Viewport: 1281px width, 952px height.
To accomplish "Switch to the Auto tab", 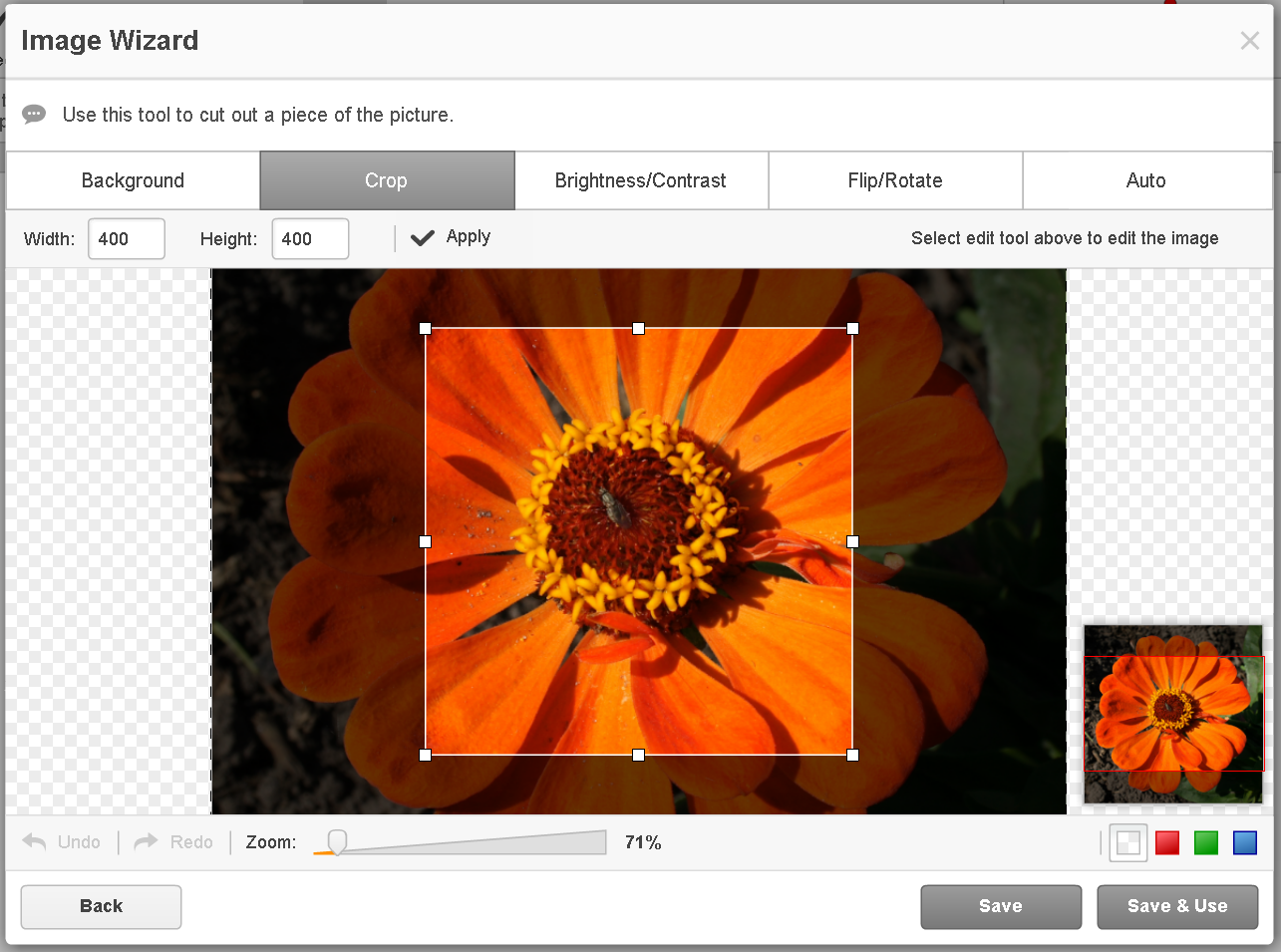I will (x=1145, y=180).
